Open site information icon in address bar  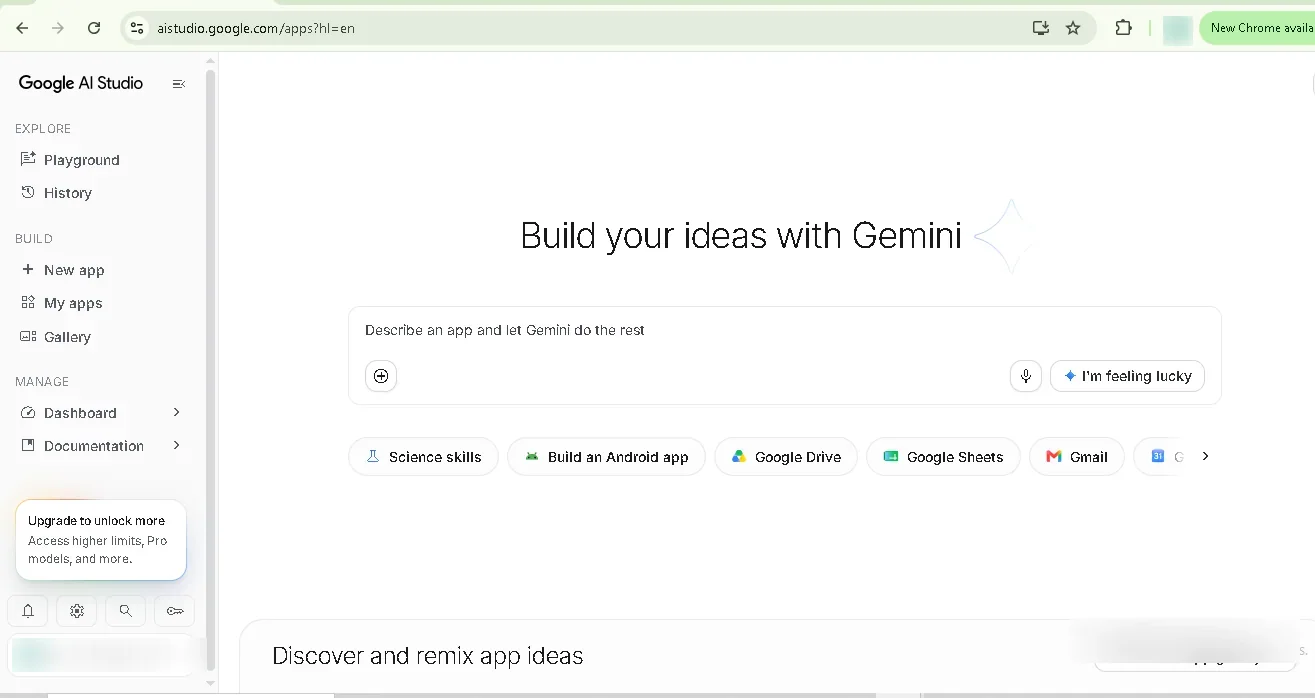click(x=137, y=28)
